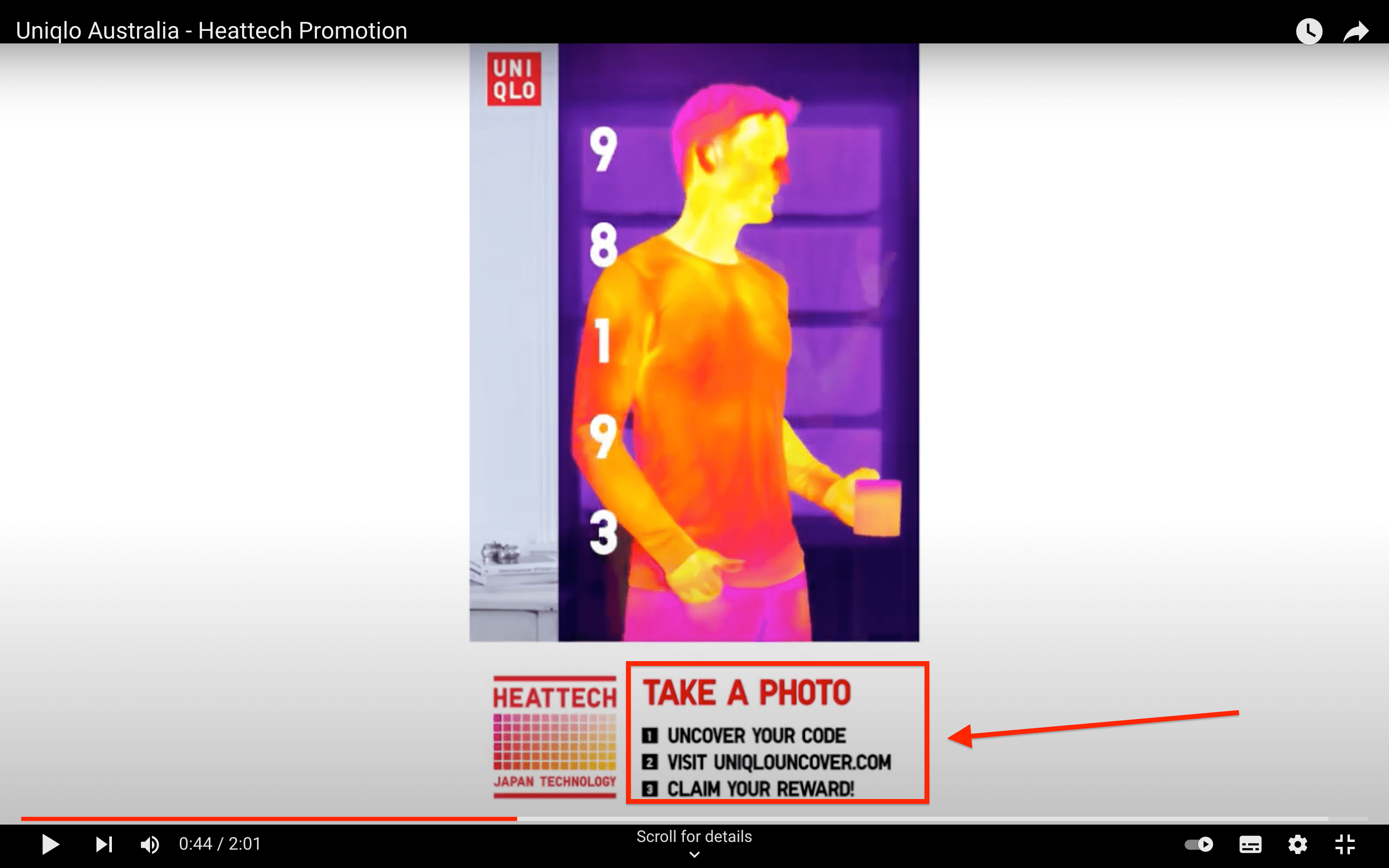Click the Uniqlo logo in the video

click(514, 79)
